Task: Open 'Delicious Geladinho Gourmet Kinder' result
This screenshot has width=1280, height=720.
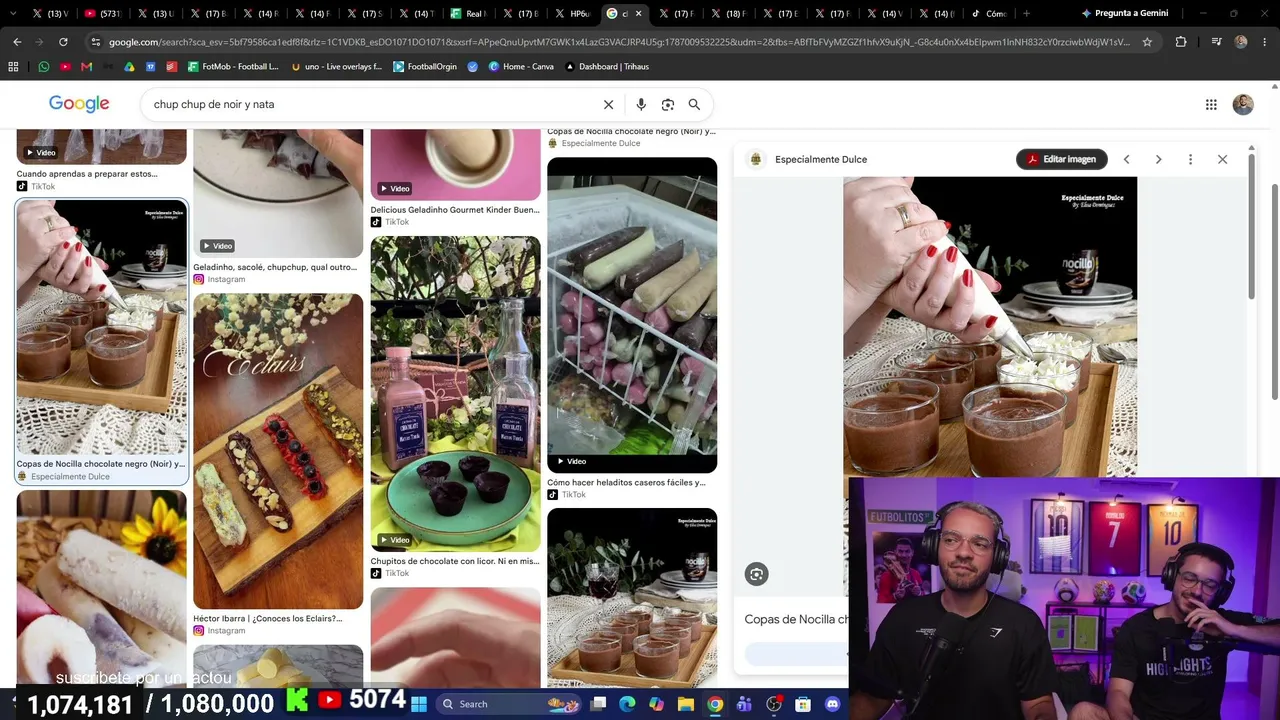Action: point(455,210)
